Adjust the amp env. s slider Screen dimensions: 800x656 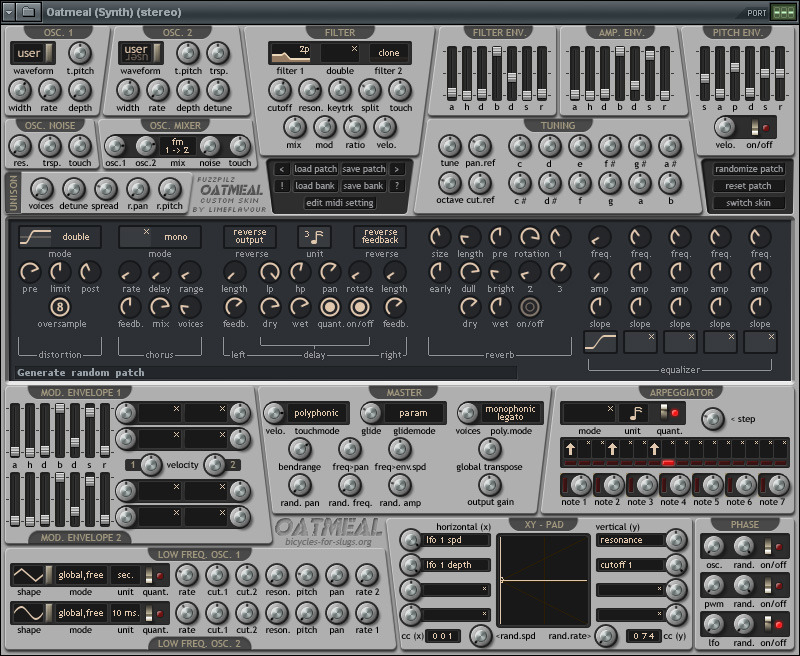point(649,73)
